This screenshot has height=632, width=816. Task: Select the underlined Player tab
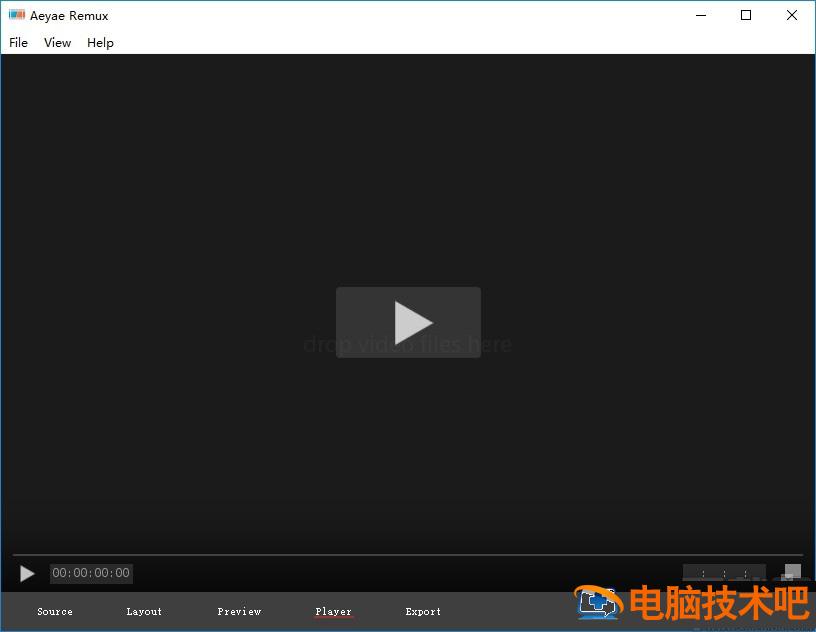(x=333, y=611)
